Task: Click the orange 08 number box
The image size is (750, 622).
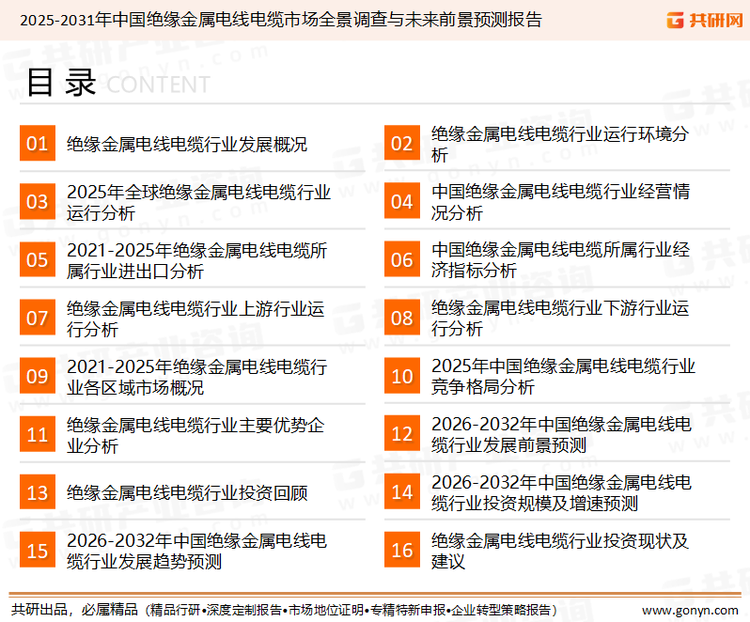Action: 402,318
